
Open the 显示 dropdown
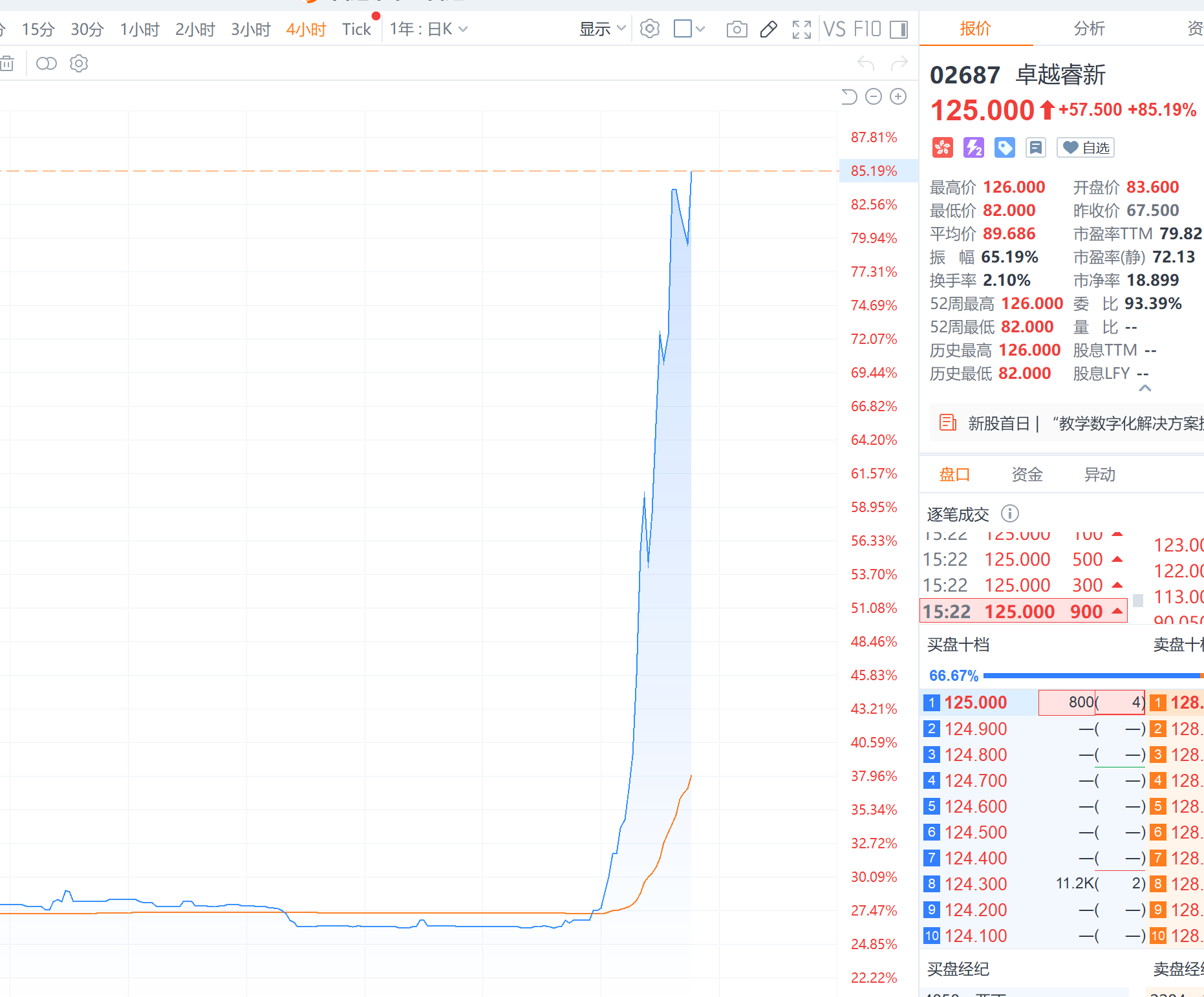[603, 29]
